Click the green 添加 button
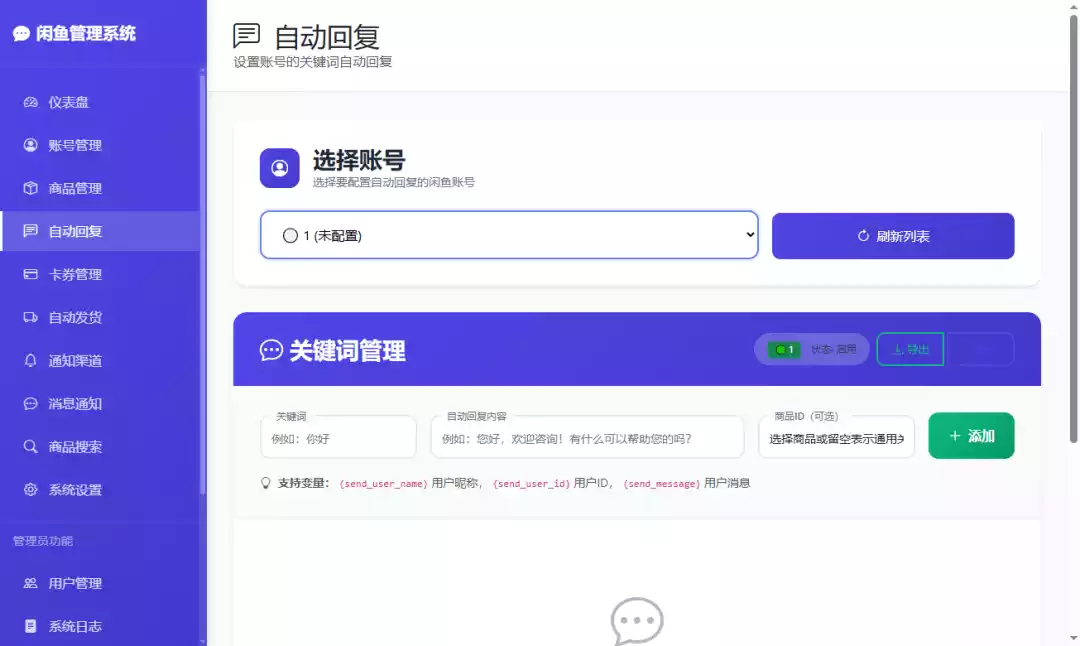The height and width of the screenshot is (646, 1080). tap(971, 435)
